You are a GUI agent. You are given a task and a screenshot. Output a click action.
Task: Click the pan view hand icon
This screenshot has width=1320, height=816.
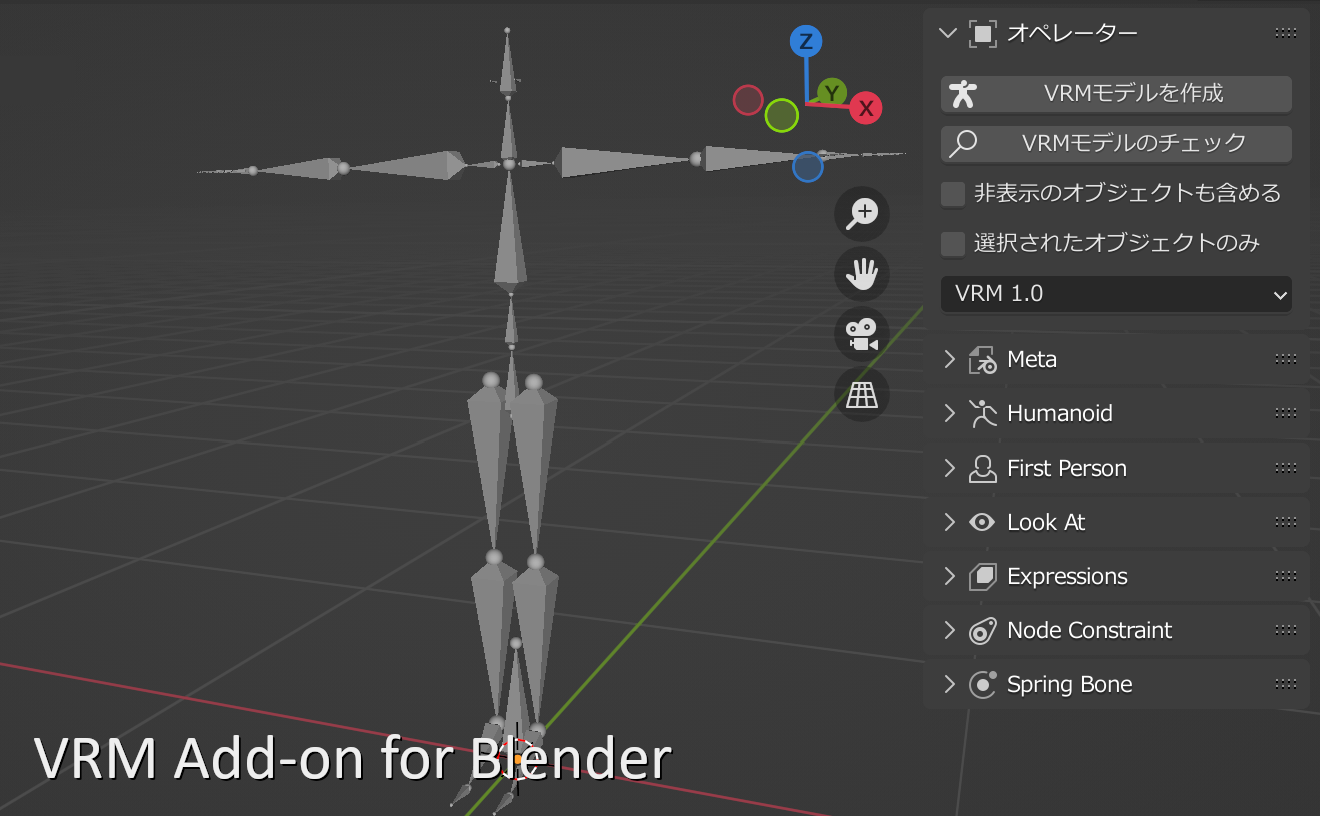(862, 273)
